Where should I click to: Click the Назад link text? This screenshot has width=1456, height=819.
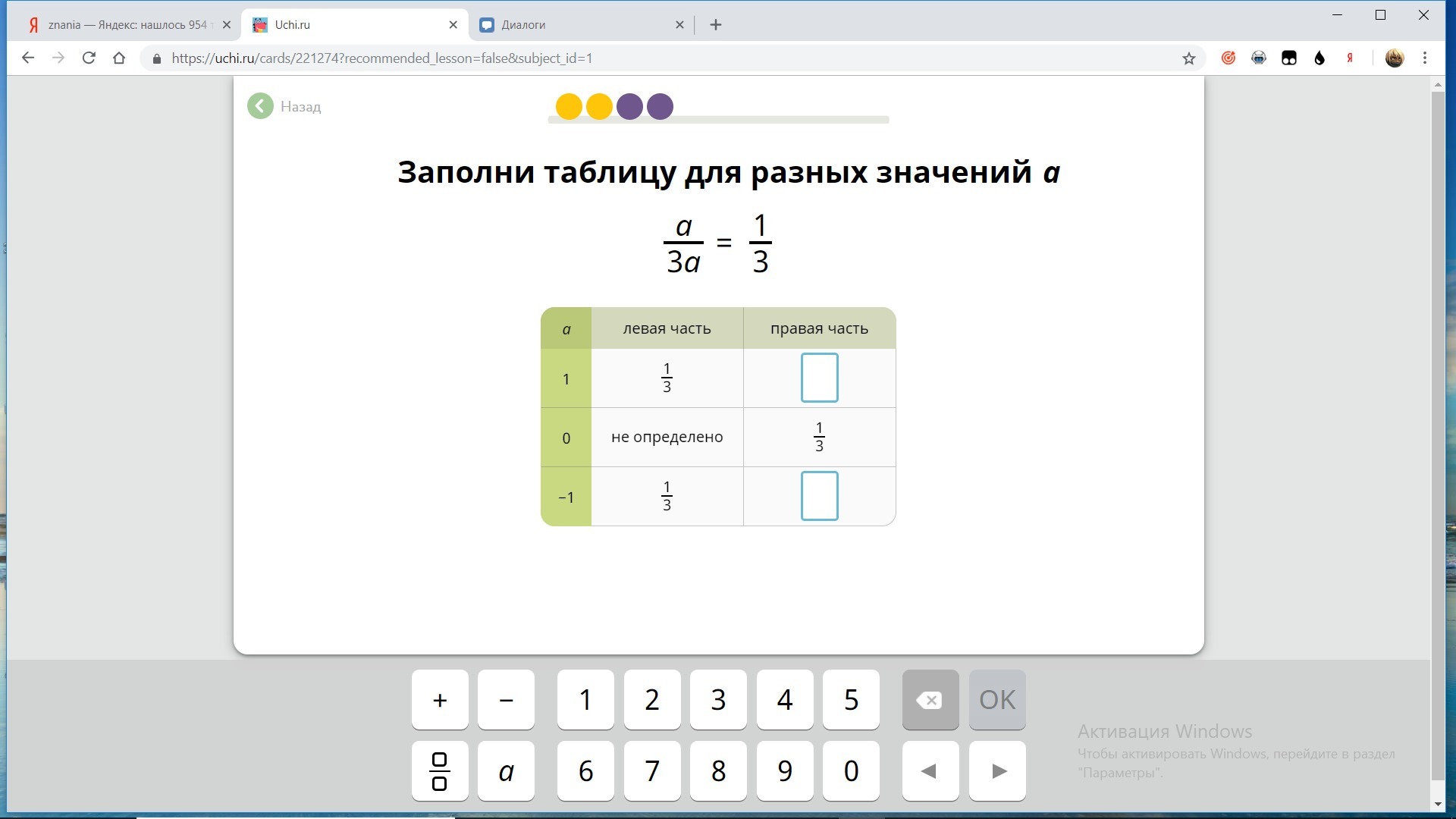pyautogui.click(x=300, y=107)
